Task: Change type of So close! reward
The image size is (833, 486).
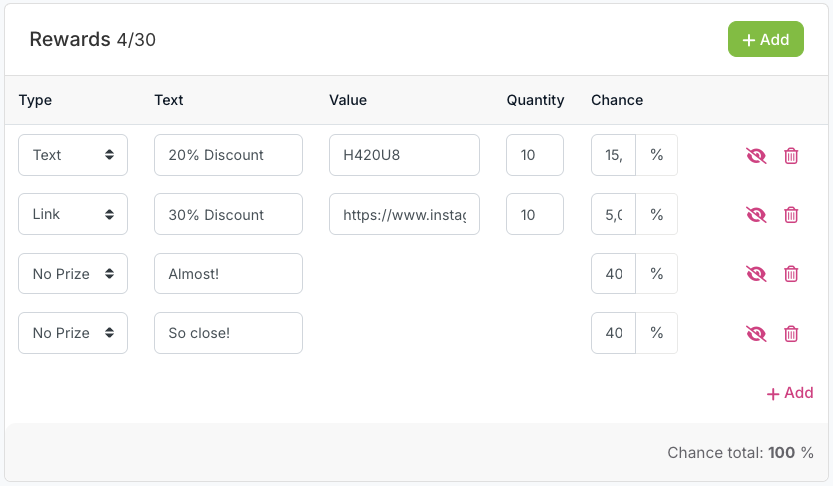Action: tap(73, 334)
